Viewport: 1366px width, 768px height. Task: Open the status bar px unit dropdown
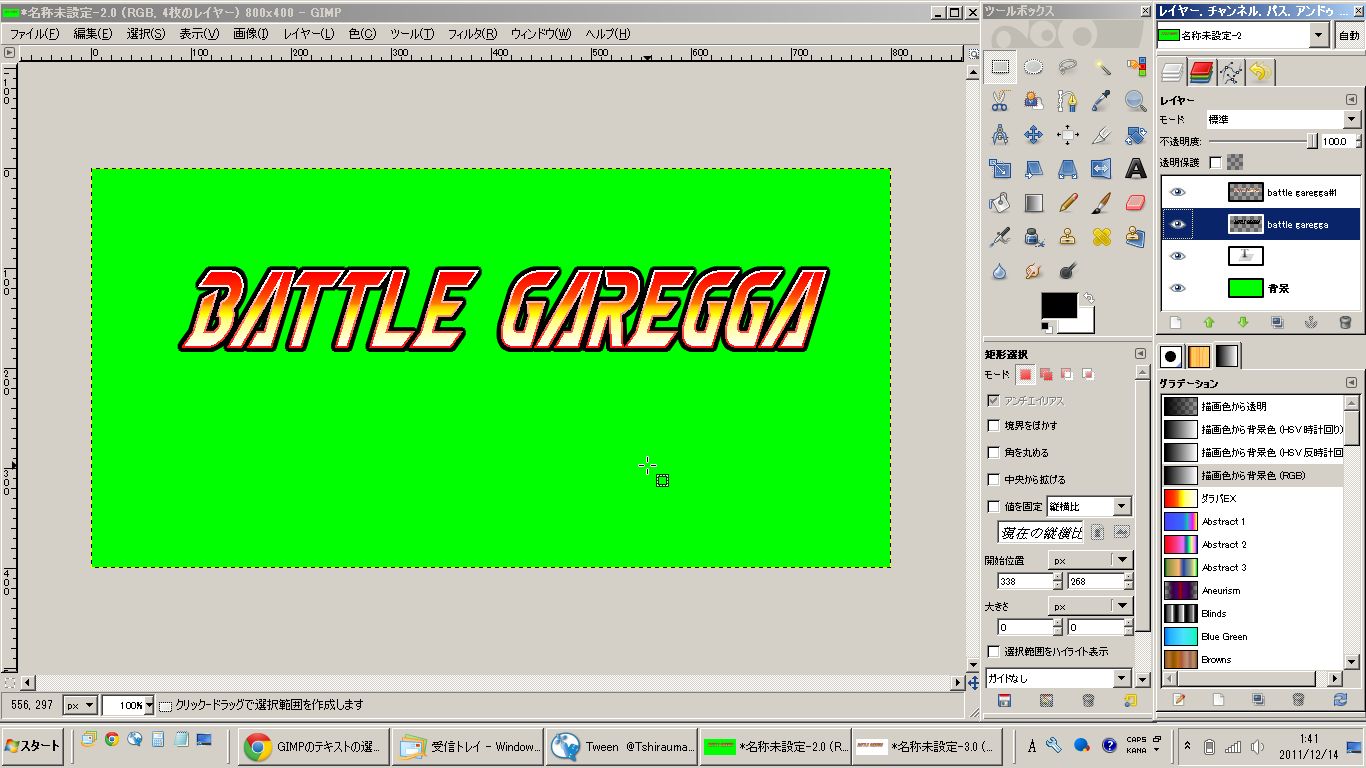(80, 705)
